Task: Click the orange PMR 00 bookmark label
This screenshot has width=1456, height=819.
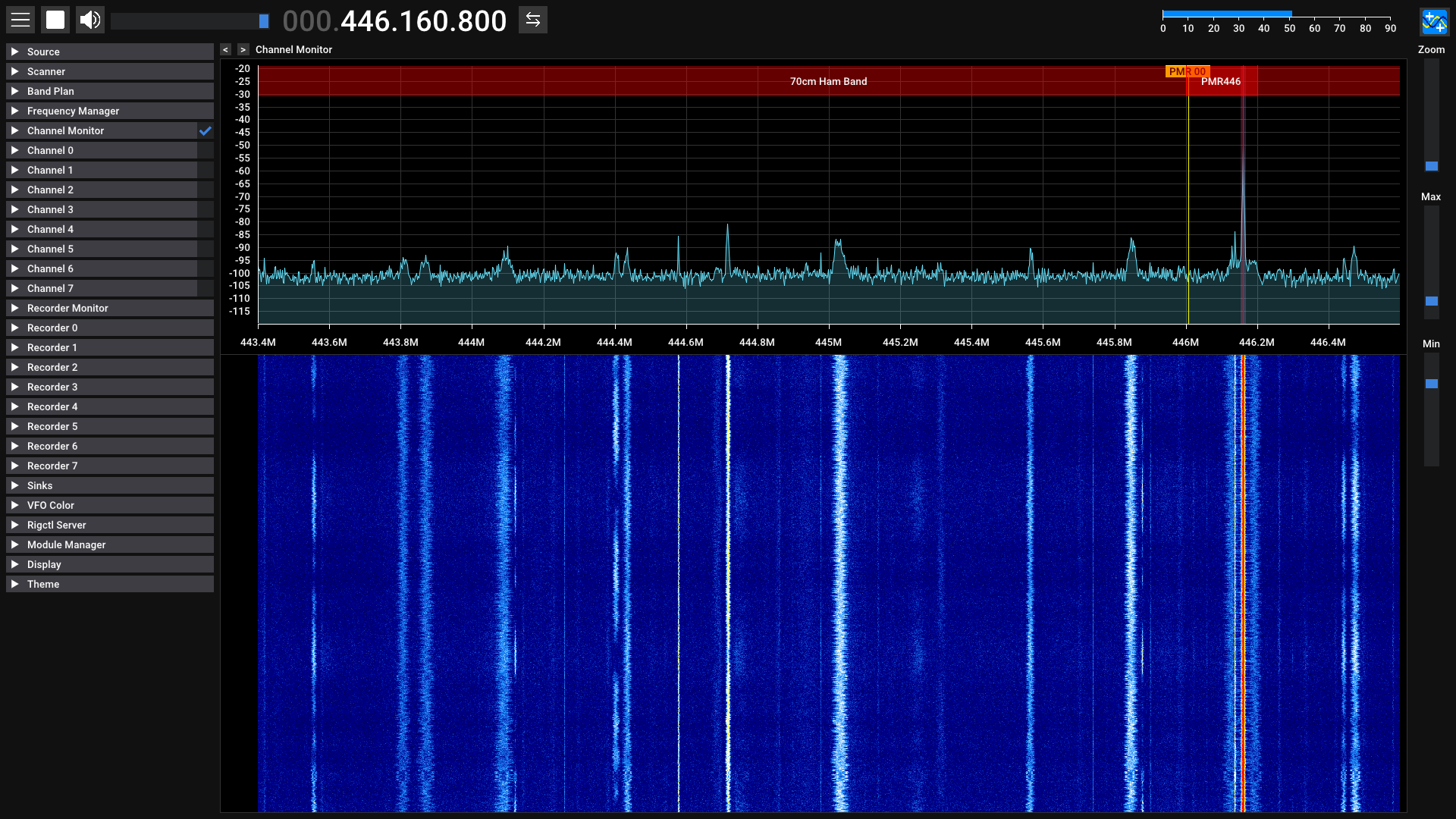Action: point(1186,71)
